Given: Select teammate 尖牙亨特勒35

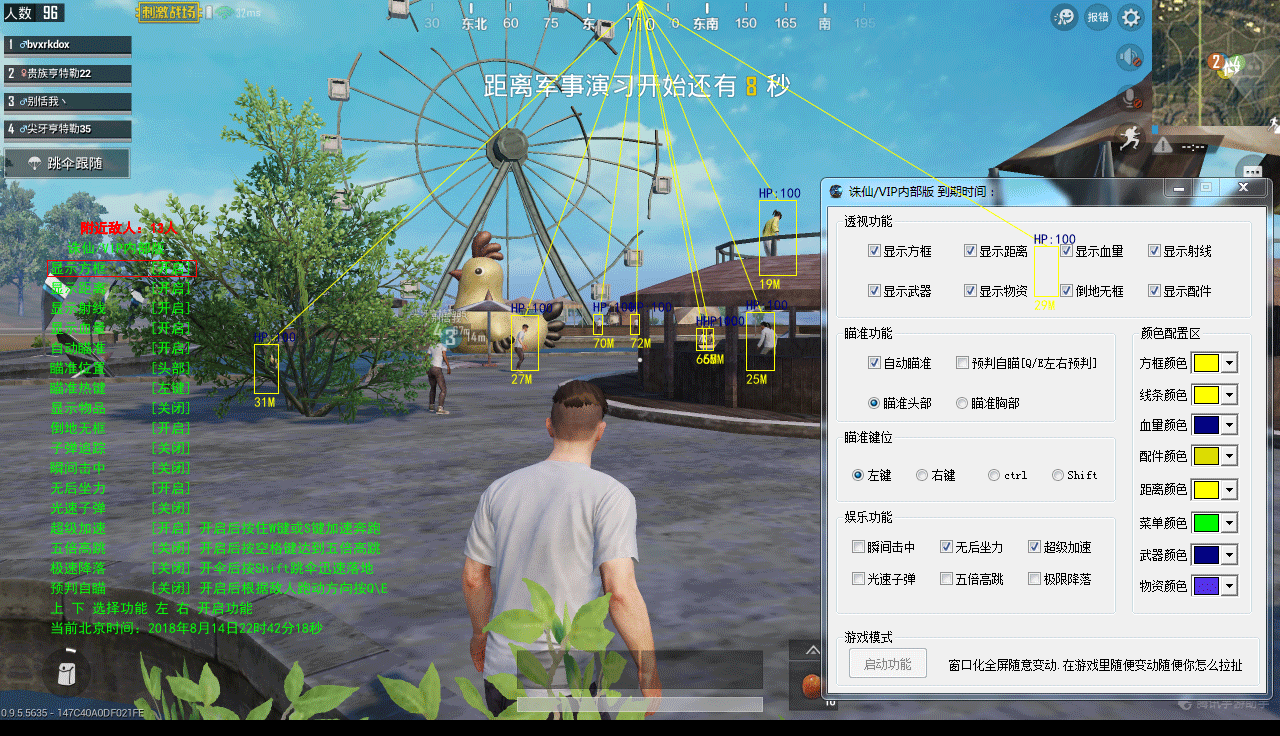Looking at the screenshot, I should click(x=68, y=129).
